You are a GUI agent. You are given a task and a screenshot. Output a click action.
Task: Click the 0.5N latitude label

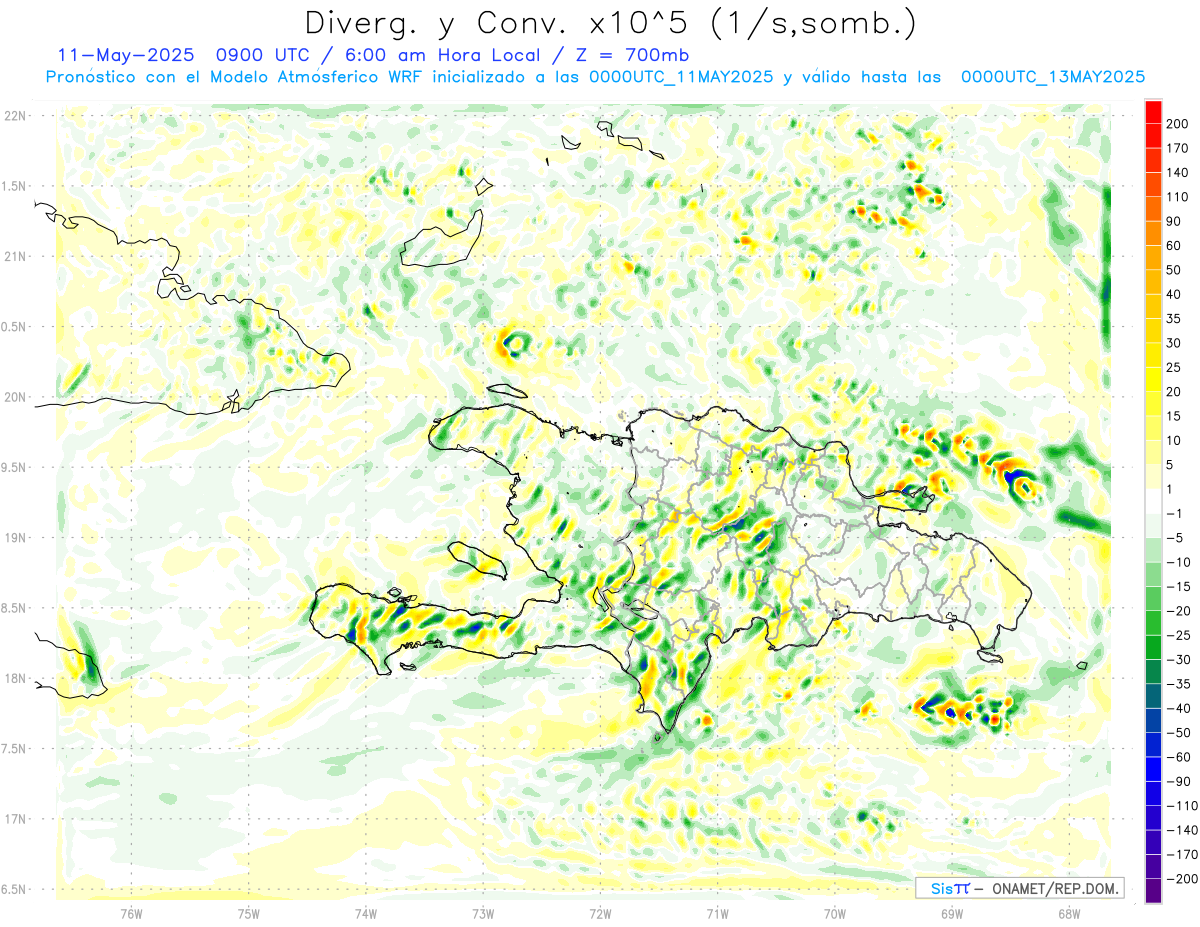coord(15,327)
